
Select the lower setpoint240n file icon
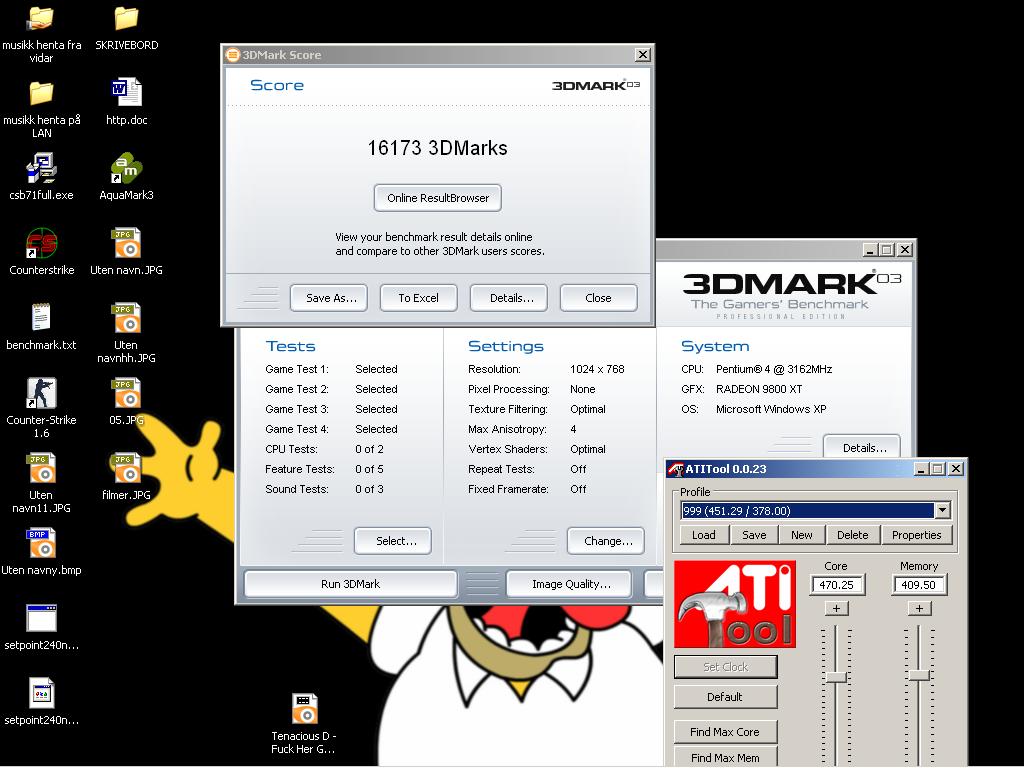pyautogui.click(x=41, y=693)
